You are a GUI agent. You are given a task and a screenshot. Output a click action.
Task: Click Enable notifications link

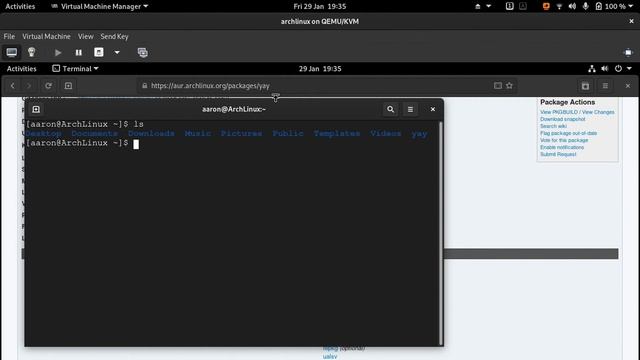click(x=562, y=147)
